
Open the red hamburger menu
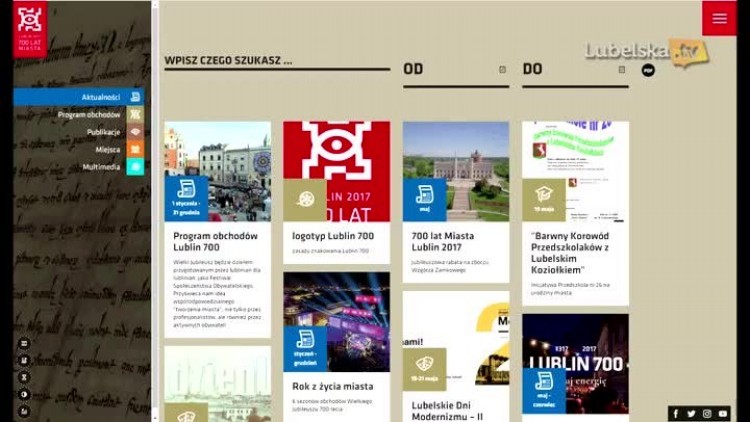719,18
